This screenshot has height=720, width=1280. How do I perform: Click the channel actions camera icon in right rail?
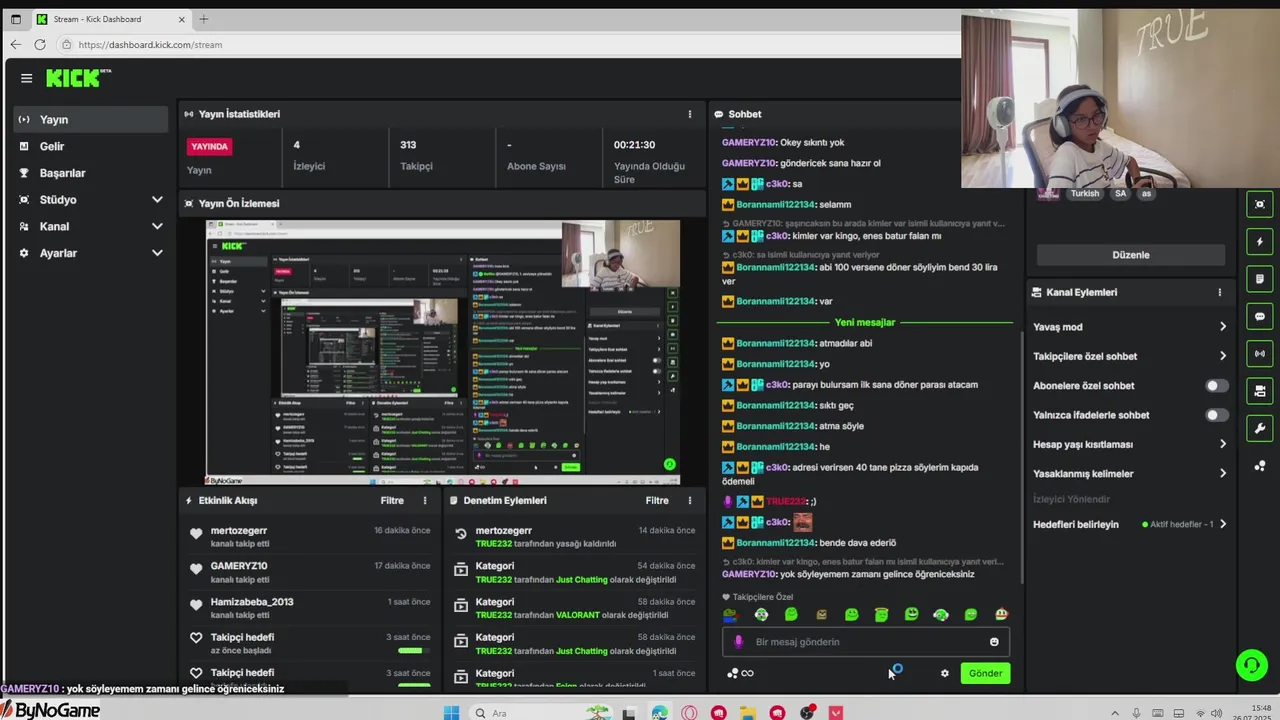click(x=1259, y=391)
